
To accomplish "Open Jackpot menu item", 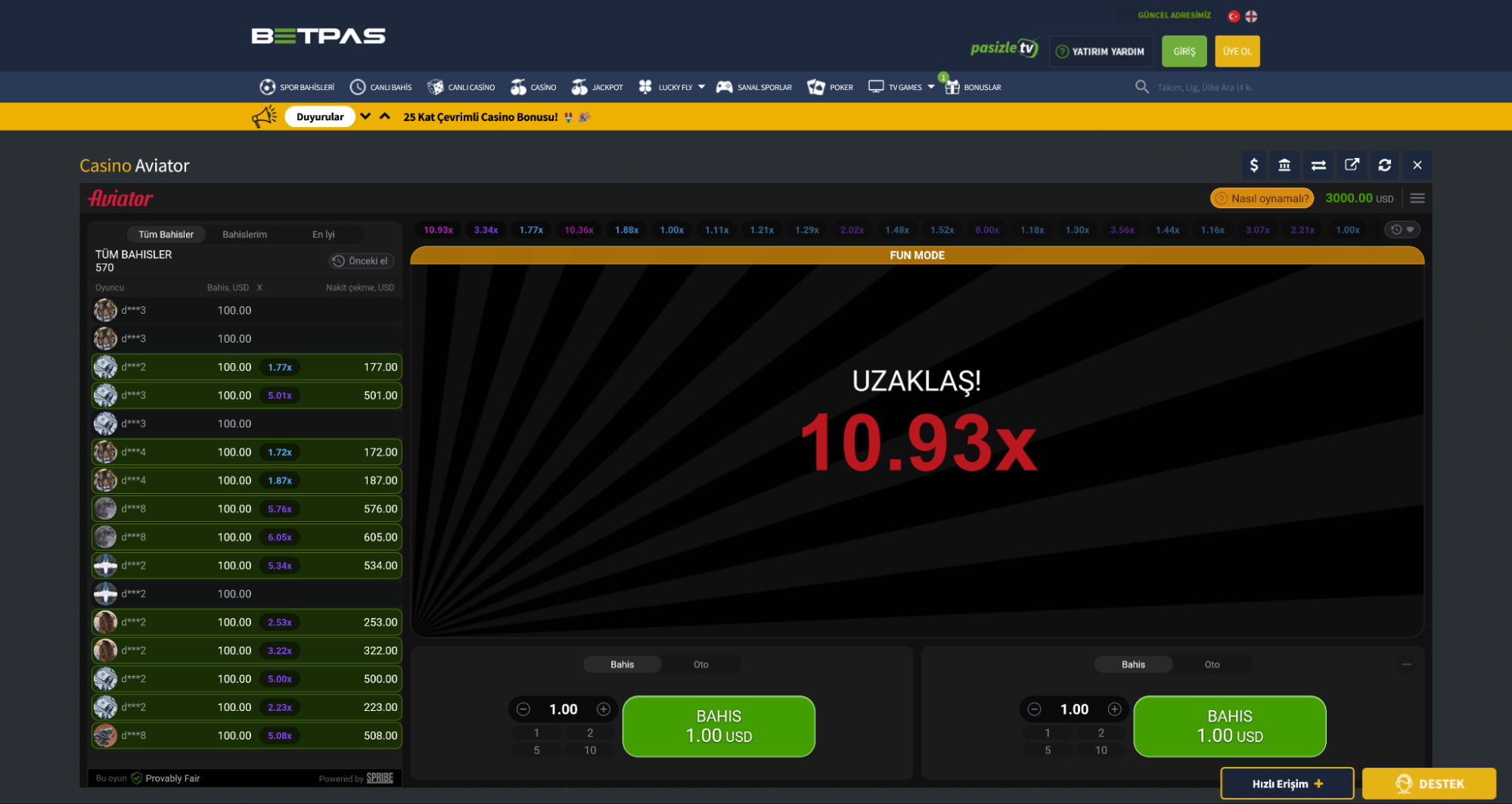I will 598,87.
